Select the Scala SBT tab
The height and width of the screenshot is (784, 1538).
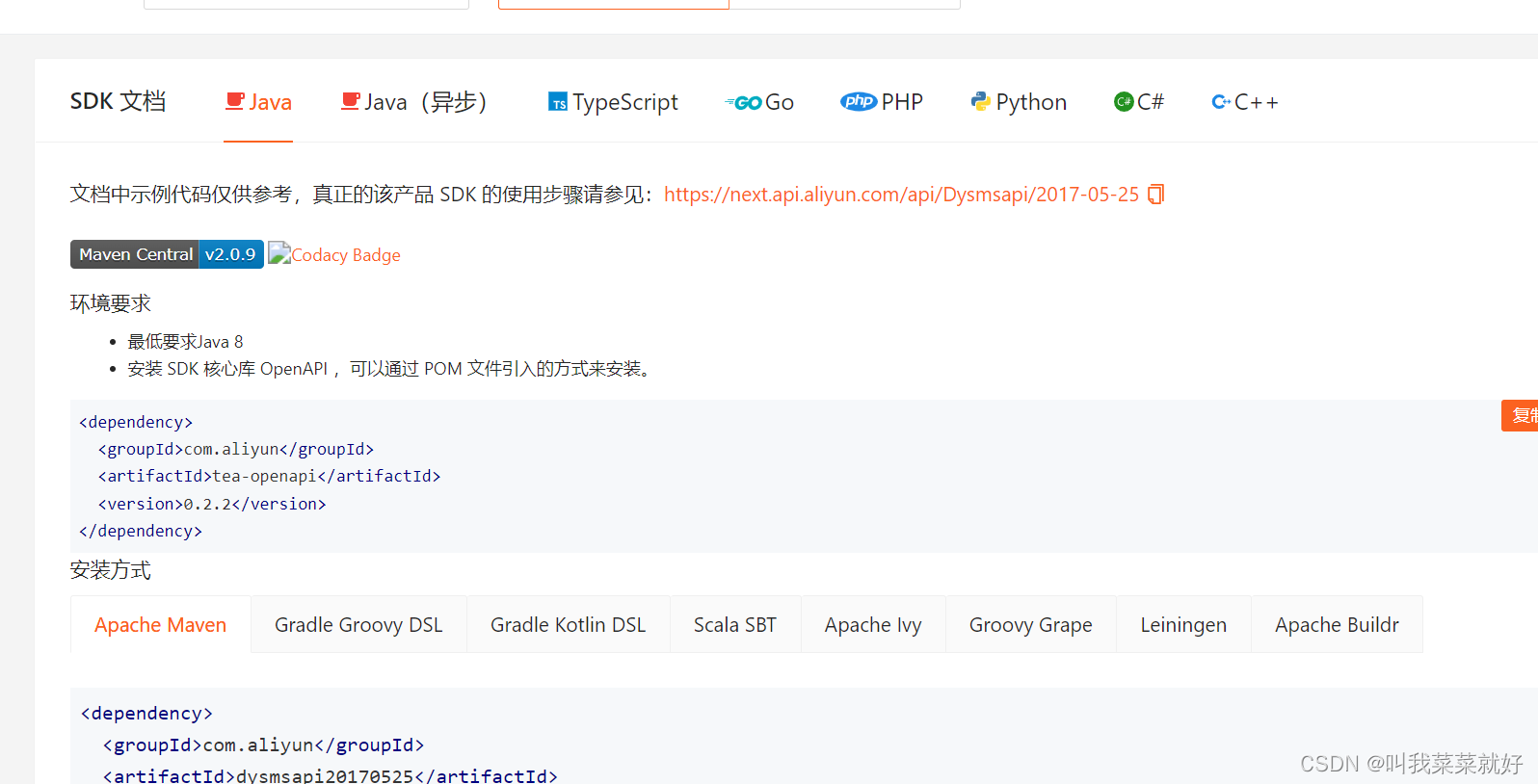click(x=735, y=625)
